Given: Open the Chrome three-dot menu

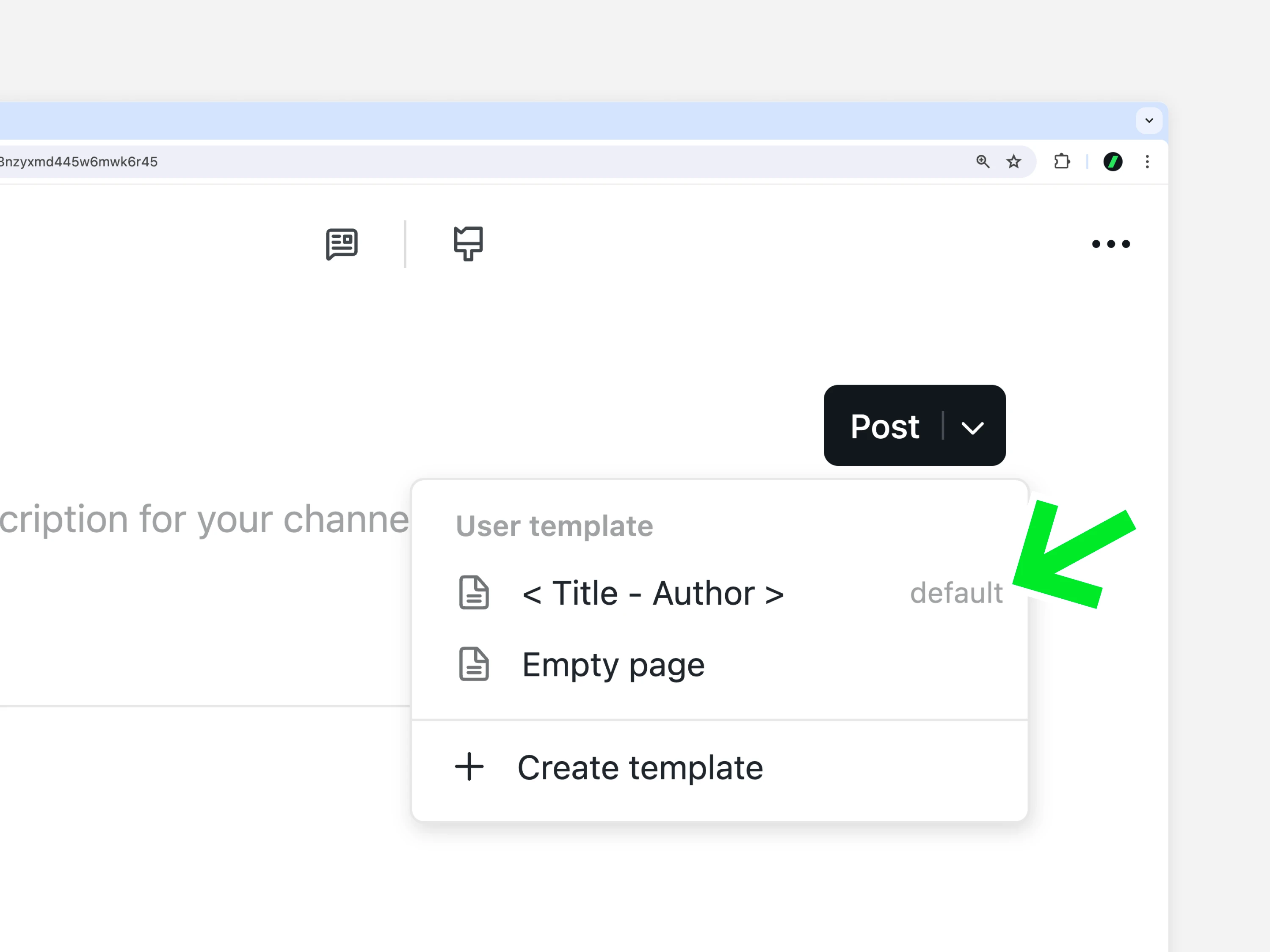Looking at the screenshot, I should (1147, 162).
